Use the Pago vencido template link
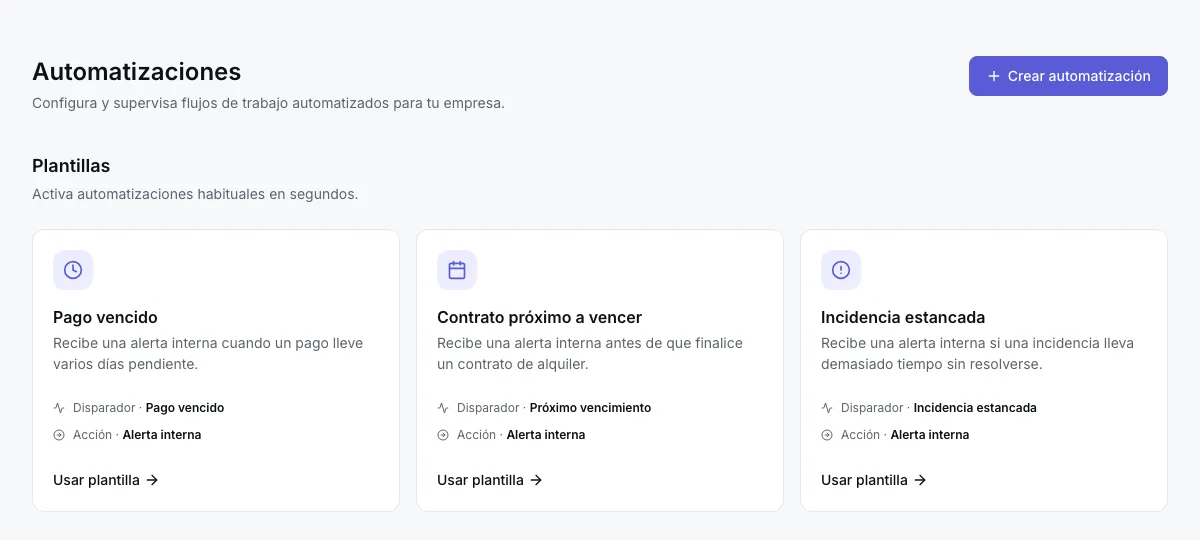Viewport: 1200px width, 540px height. coord(106,480)
